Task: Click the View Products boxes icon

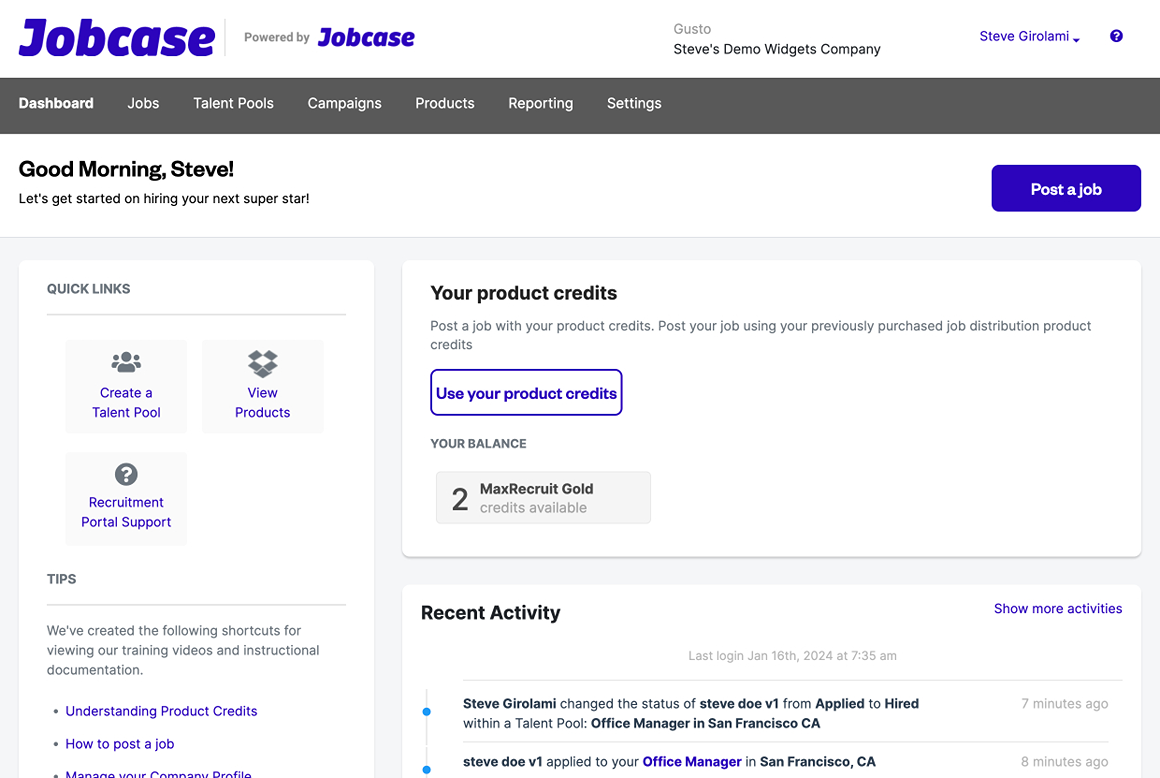Action: coord(263,363)
